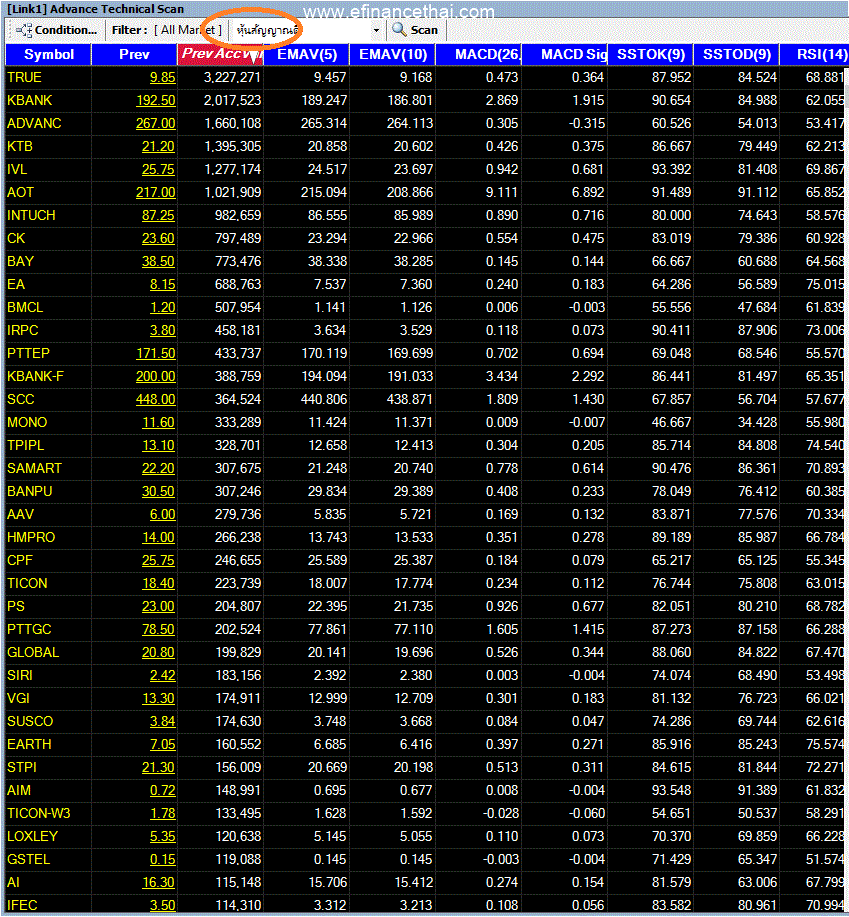Image resolution: width=849 pixels, height=917 pixels.
Task: Select the BMCL symbol
Action: coord(25,307)
